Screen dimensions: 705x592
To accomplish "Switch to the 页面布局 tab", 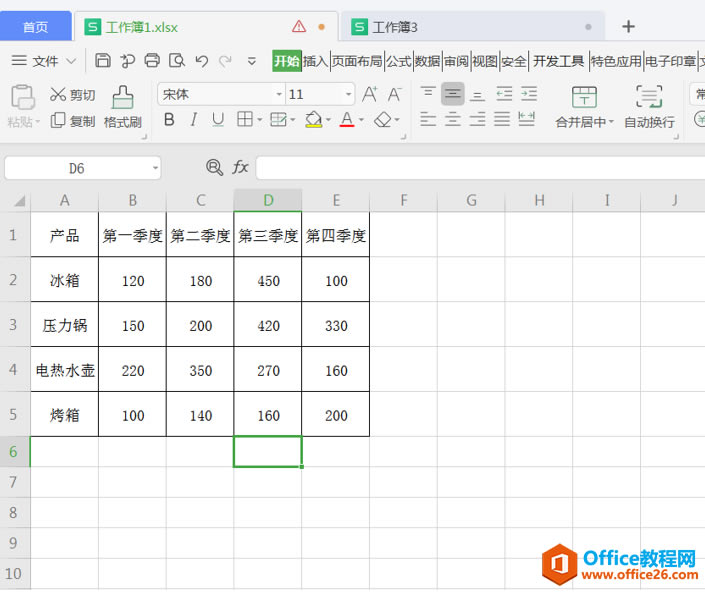I will (x=357, y=61).
